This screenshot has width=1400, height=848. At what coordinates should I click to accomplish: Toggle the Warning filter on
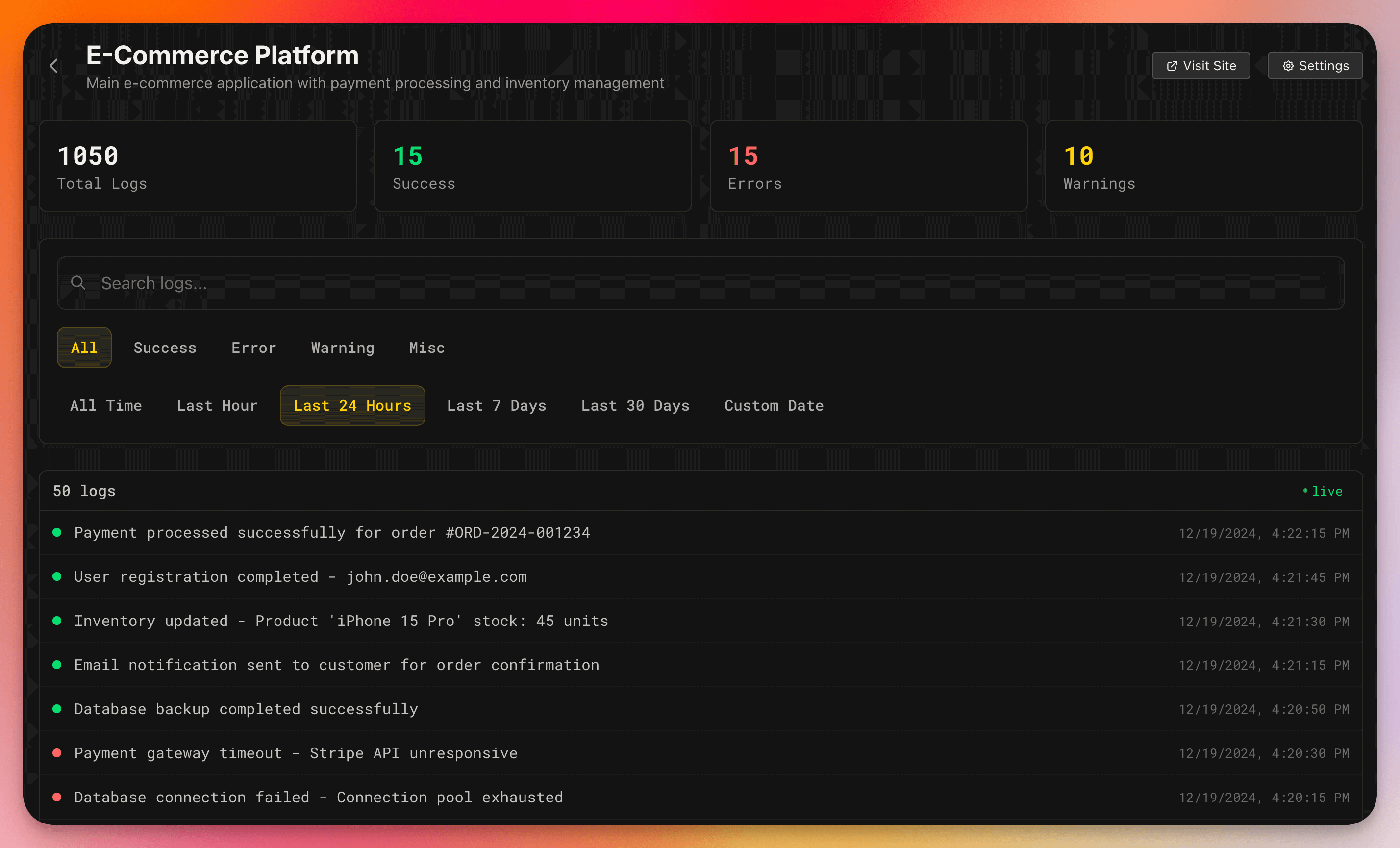click(x=342, y=348)
